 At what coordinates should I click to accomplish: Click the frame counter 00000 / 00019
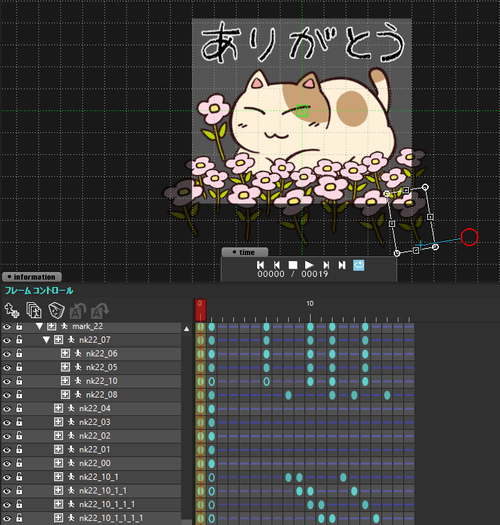pyautogui.click(x=293, y=274)
